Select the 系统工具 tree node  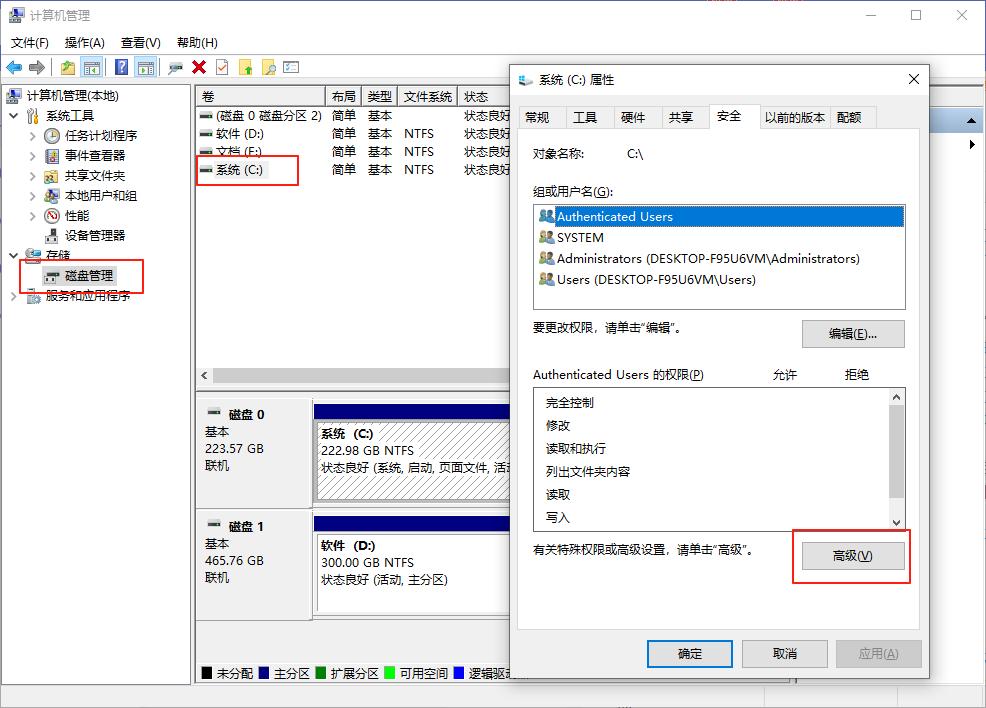[x=70, y=116]
